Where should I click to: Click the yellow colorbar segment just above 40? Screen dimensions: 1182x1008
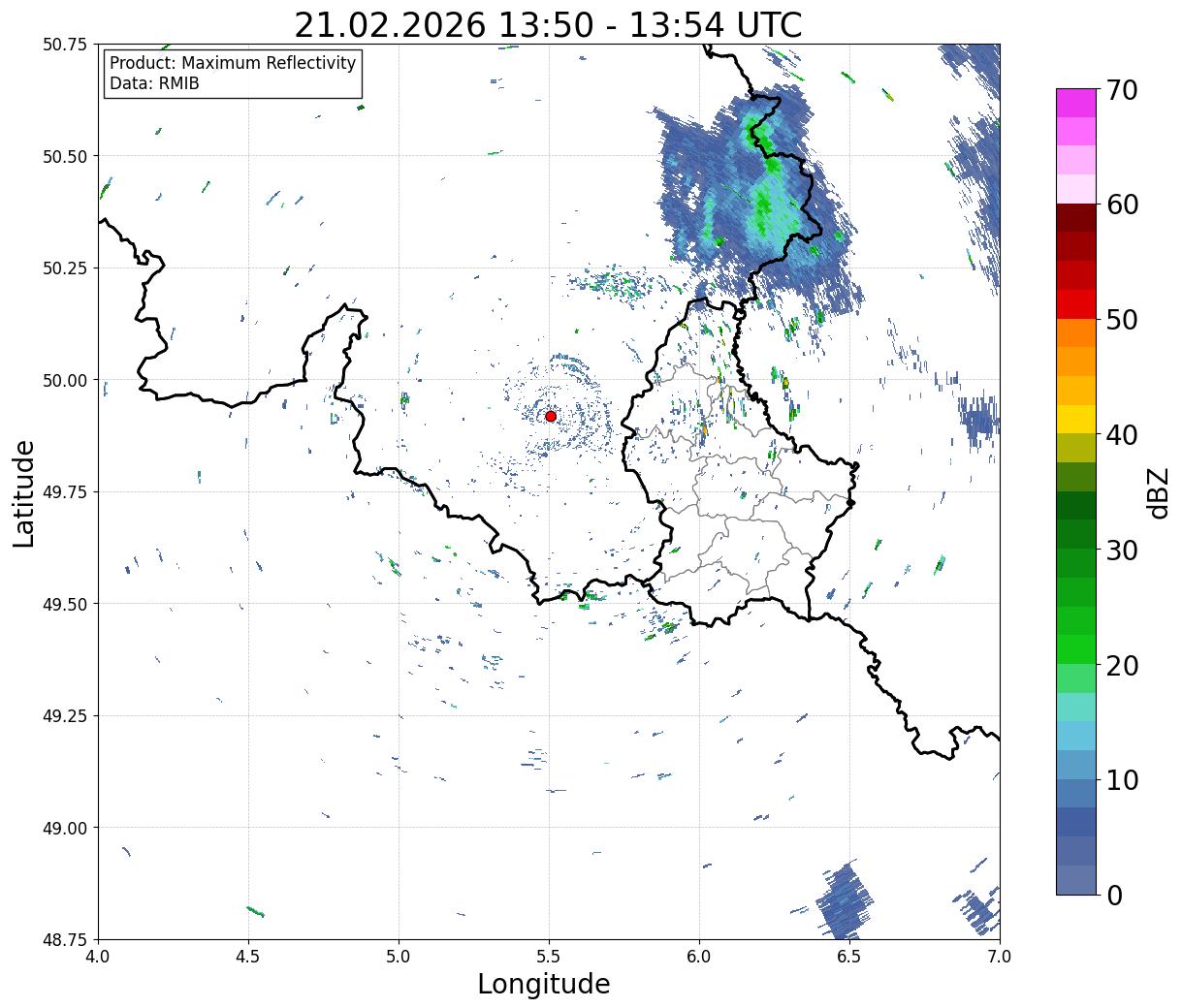click(1076, 420)
